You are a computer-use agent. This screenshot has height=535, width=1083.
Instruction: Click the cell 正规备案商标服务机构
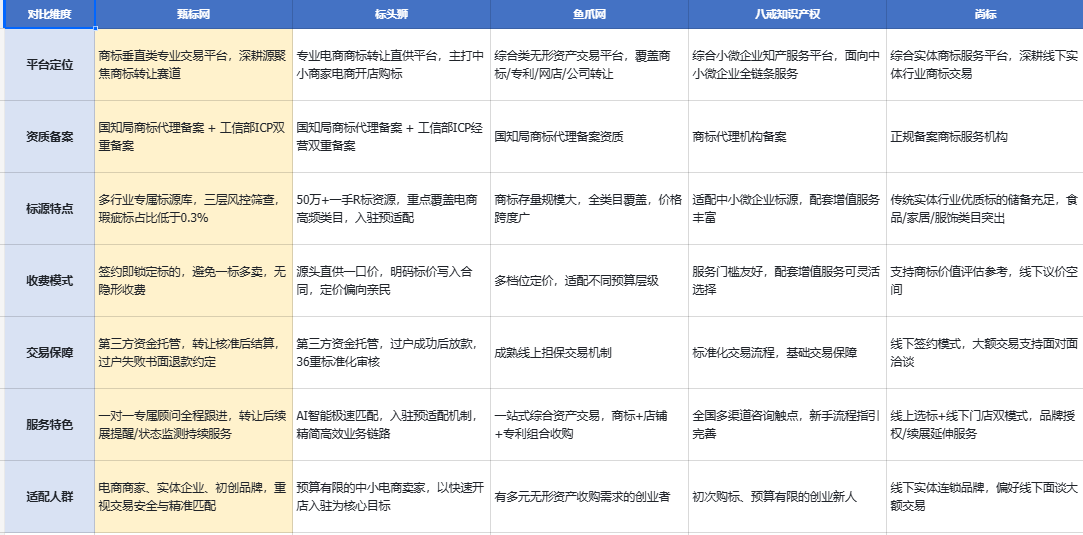coord(985,137)
